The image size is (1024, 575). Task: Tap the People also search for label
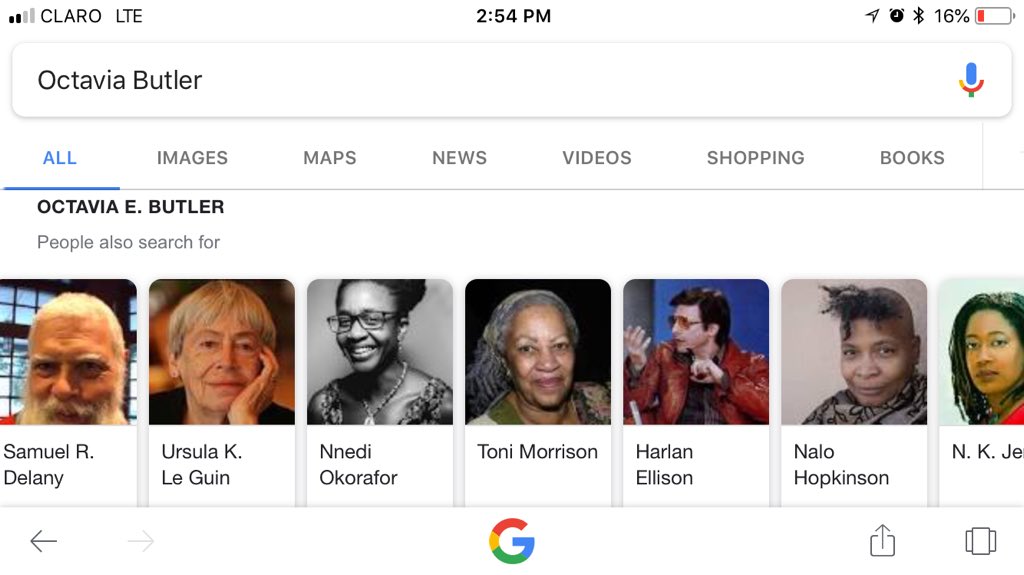coord(129,242)
